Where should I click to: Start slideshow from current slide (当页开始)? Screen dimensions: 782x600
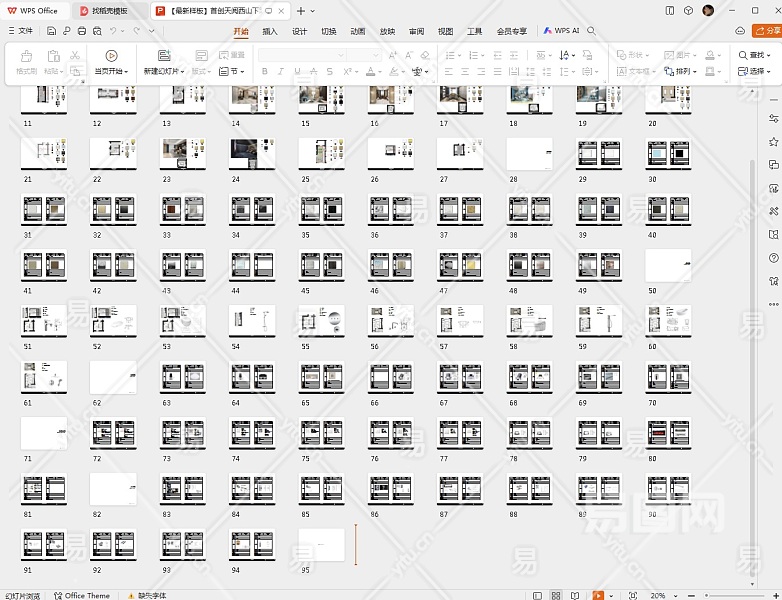coord(111,57)
